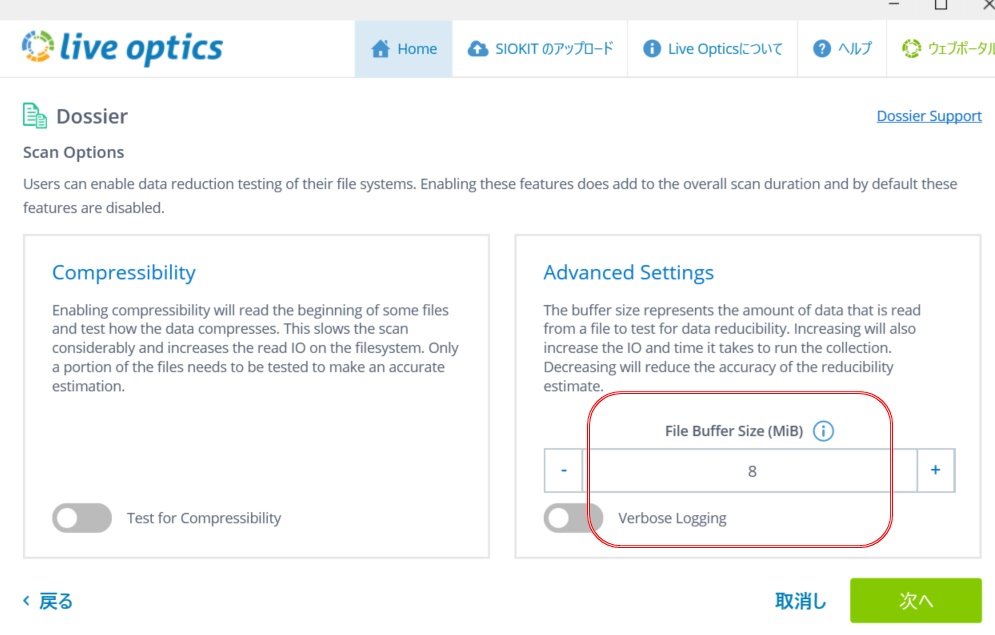Open the Home tab
The width and height of the screenshot is (995, 635).
(404, 49)
